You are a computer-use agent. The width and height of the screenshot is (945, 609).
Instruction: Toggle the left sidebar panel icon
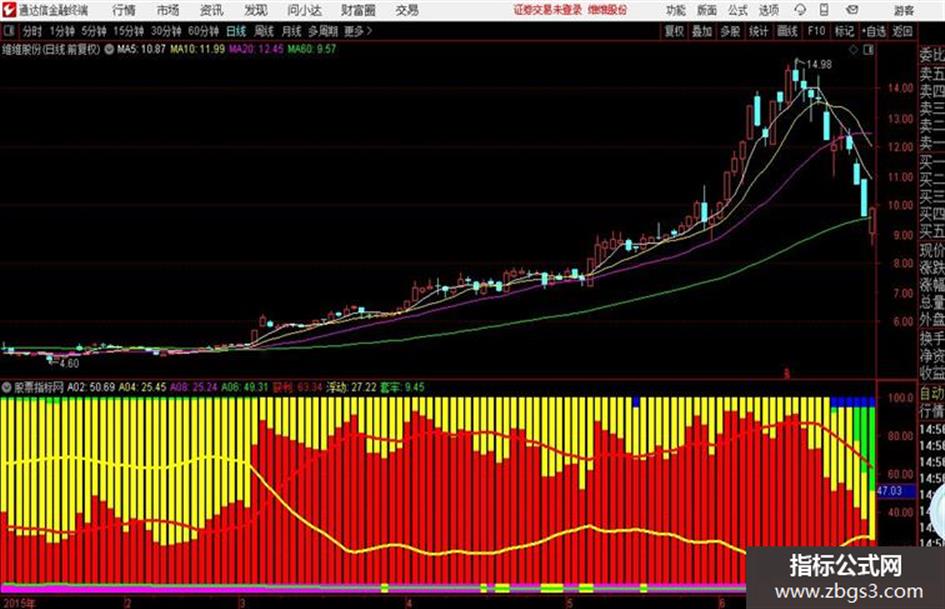(x=9, y=31)
